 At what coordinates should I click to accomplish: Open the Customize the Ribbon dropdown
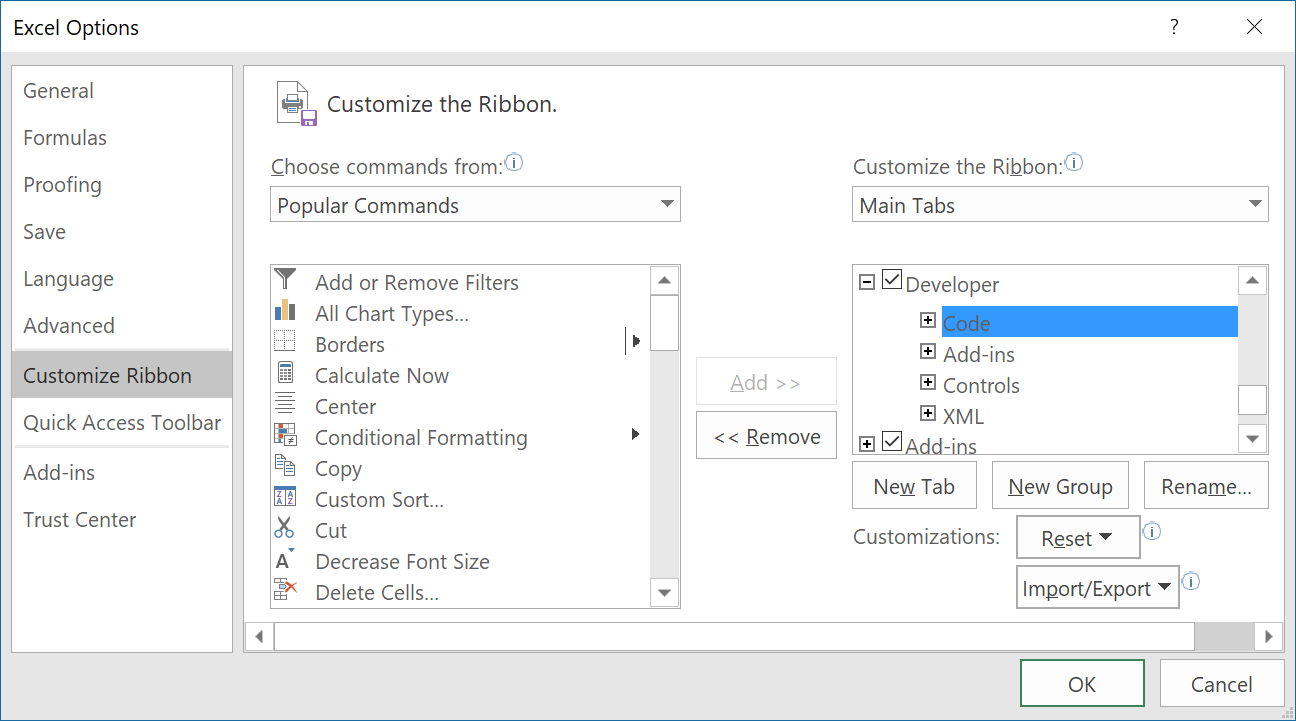(x=1060, y=205)
